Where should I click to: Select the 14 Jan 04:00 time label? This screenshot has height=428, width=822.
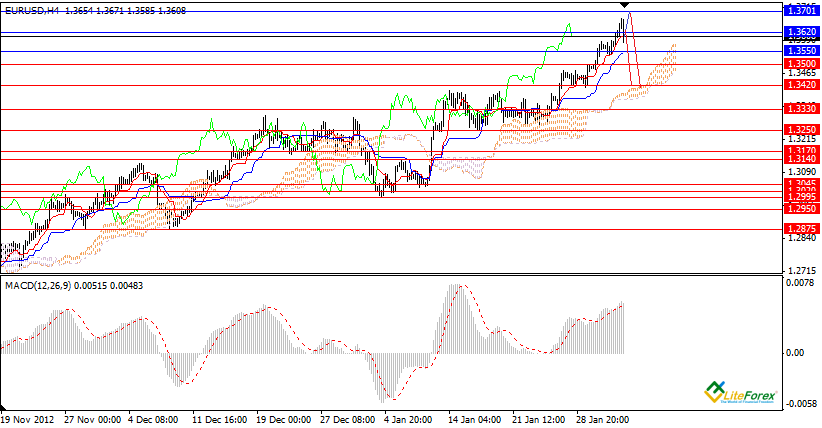(x=475, y=420)
